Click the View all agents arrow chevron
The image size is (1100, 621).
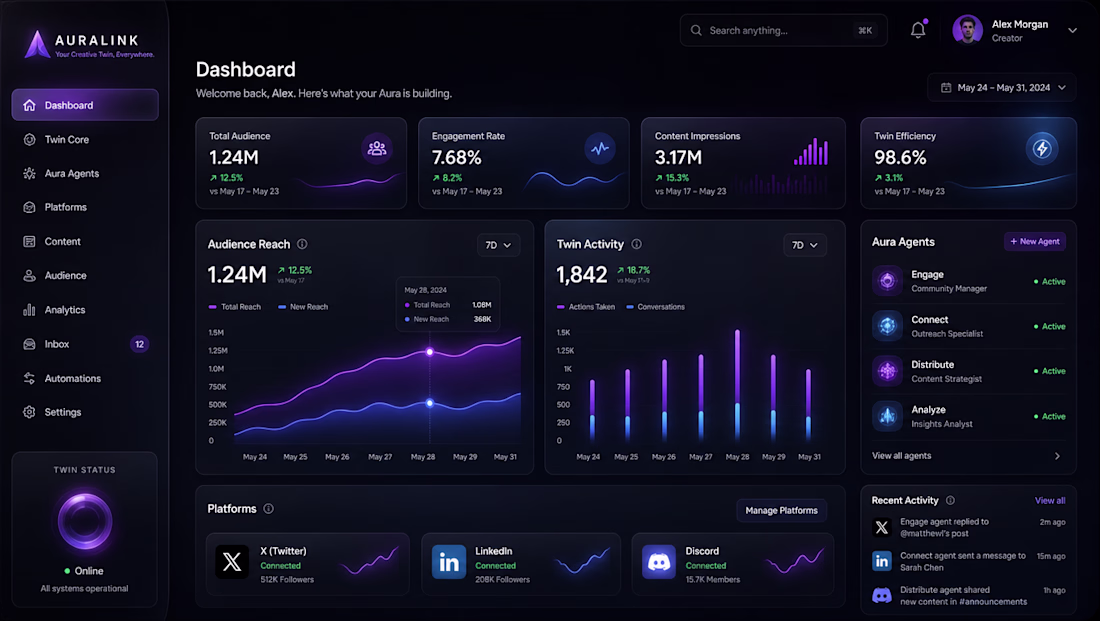coord(1057,456)
